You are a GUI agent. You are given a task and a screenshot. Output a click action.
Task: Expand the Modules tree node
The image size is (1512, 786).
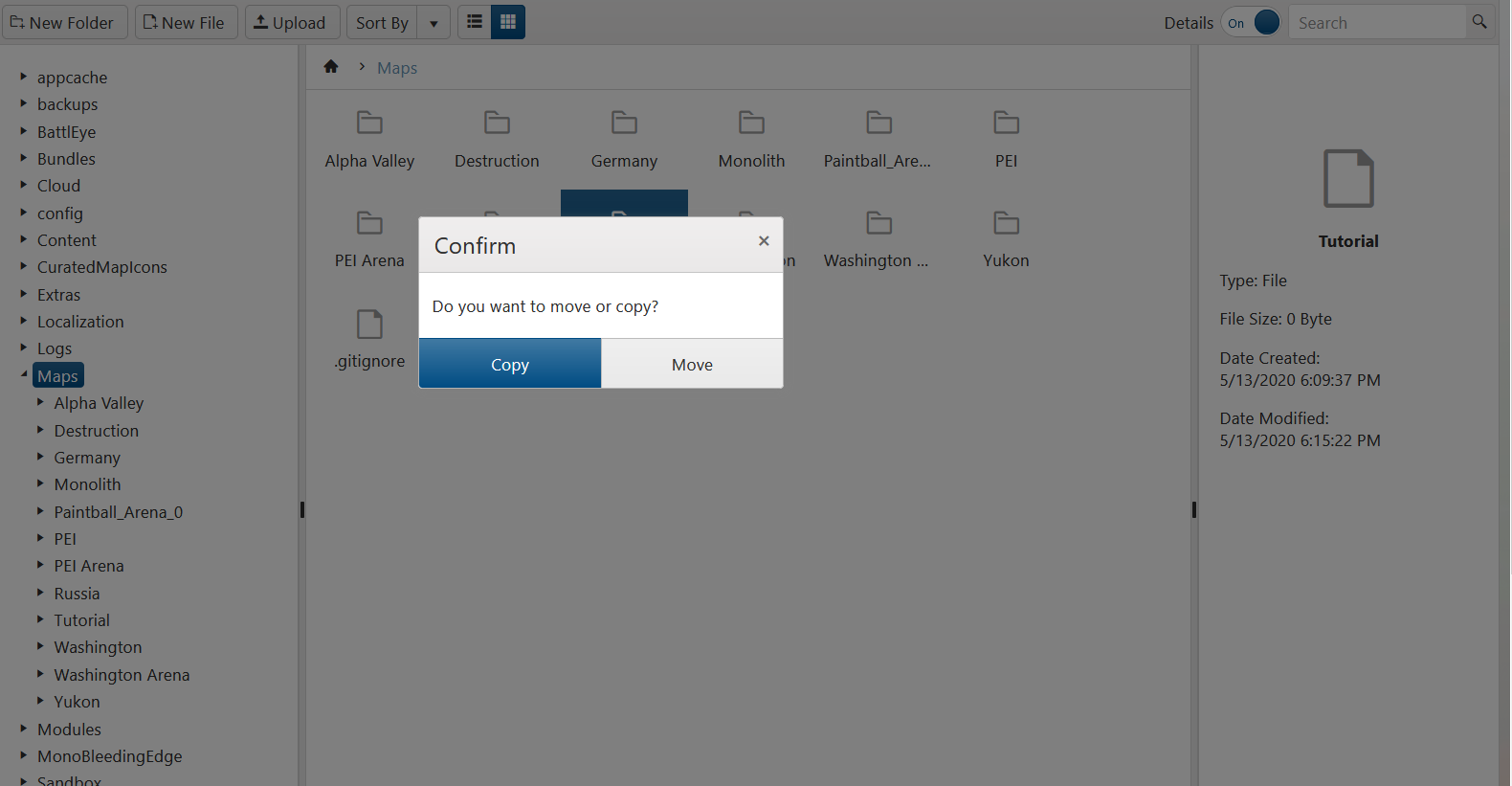(x=24, y=728)
